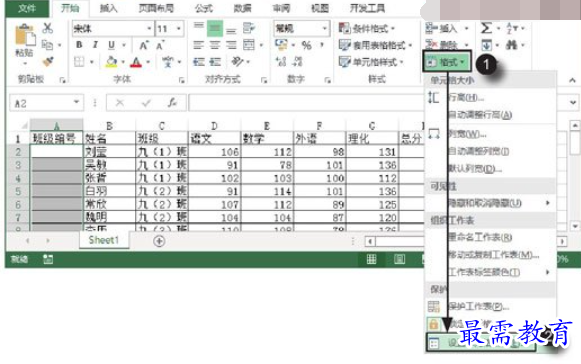Toggle bold formatting
The width and height of the screenshot is (581, 364).
[79, 45]
